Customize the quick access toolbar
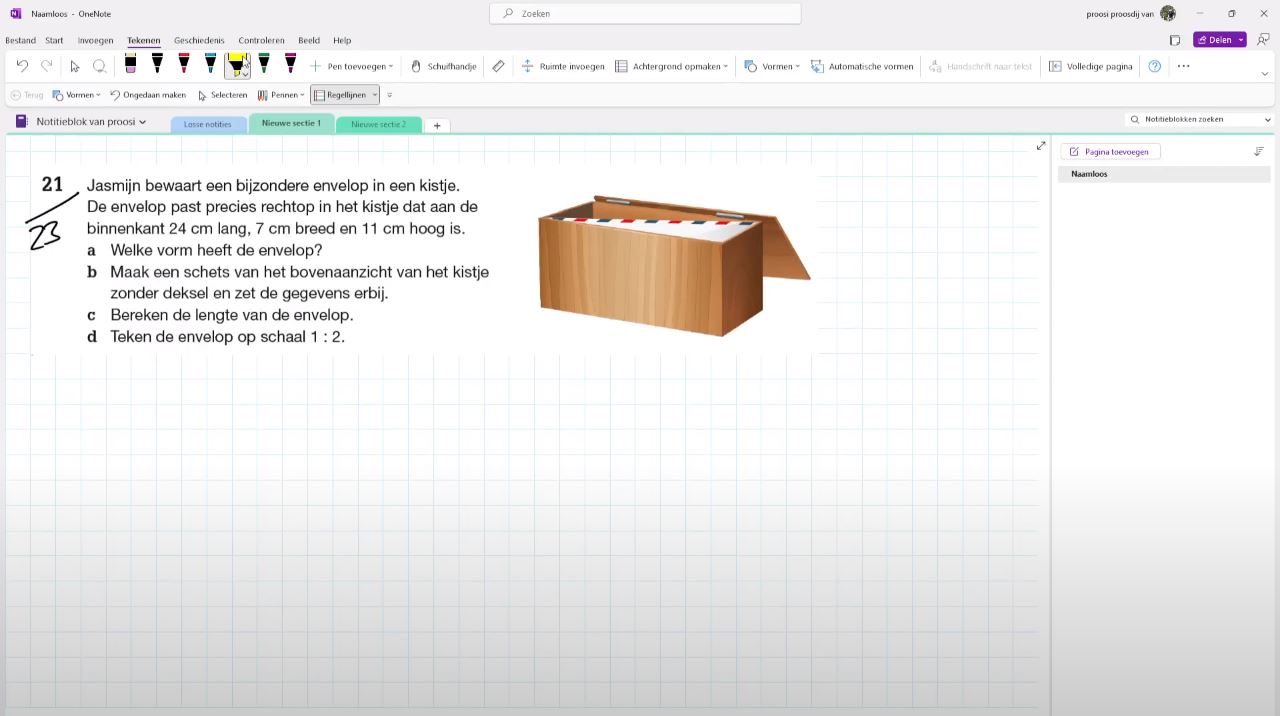This screenshot has width=1280, height=716. (389, 95)
